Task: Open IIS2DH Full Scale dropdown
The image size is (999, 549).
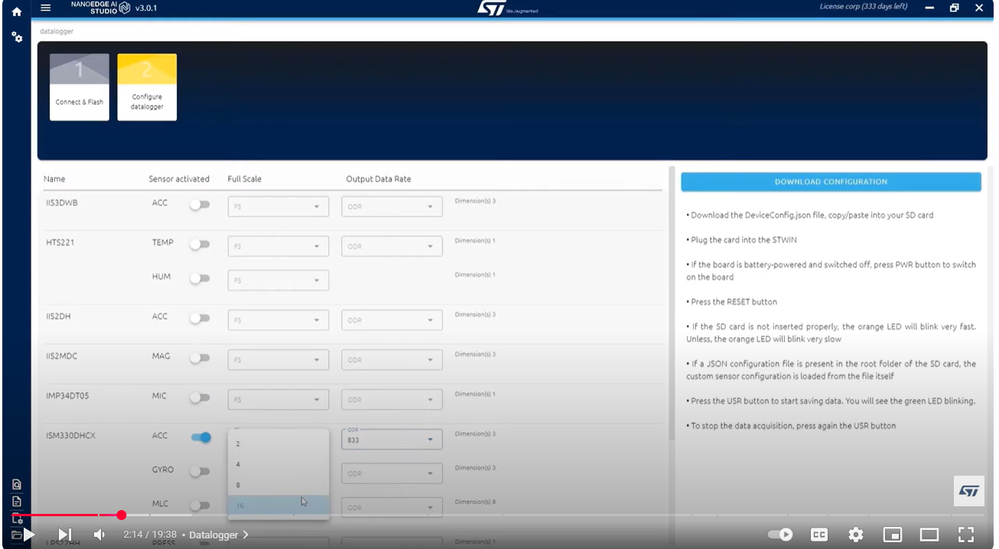Action: tap(278, 320)
